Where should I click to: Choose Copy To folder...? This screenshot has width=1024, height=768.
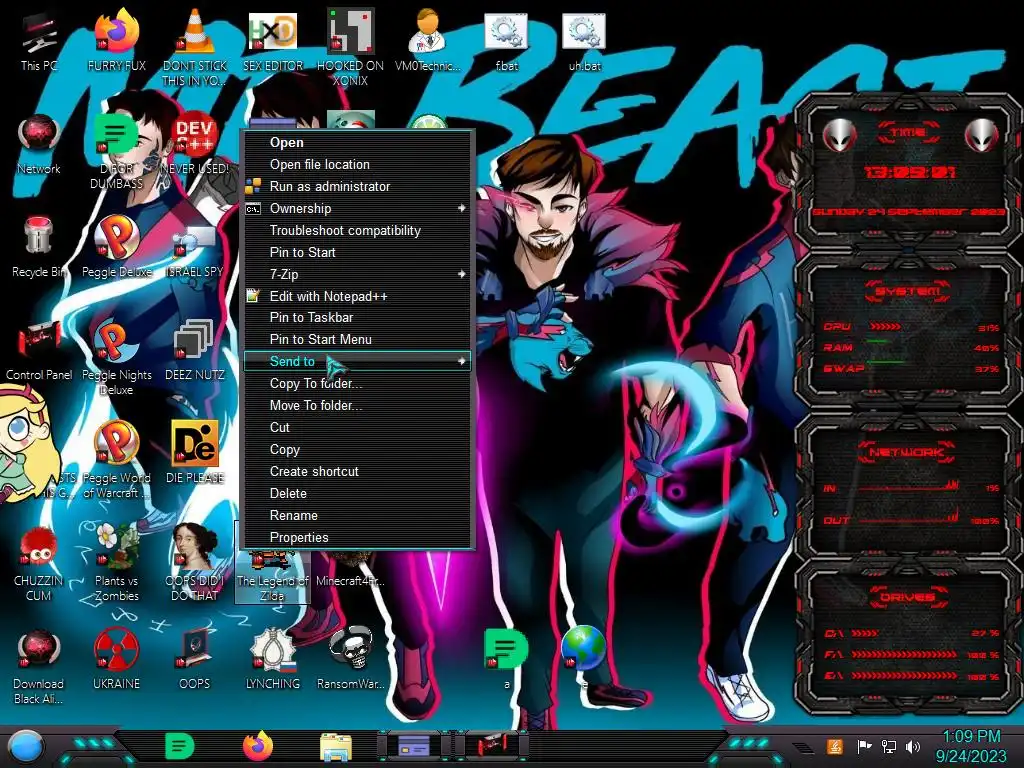[x=357, y=383]
